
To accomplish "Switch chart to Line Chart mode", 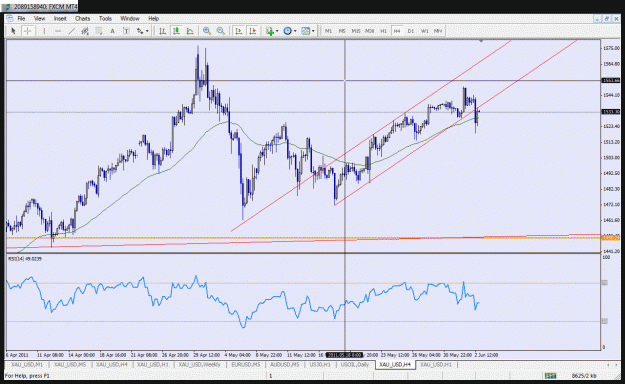I will [x=190, y=31].
